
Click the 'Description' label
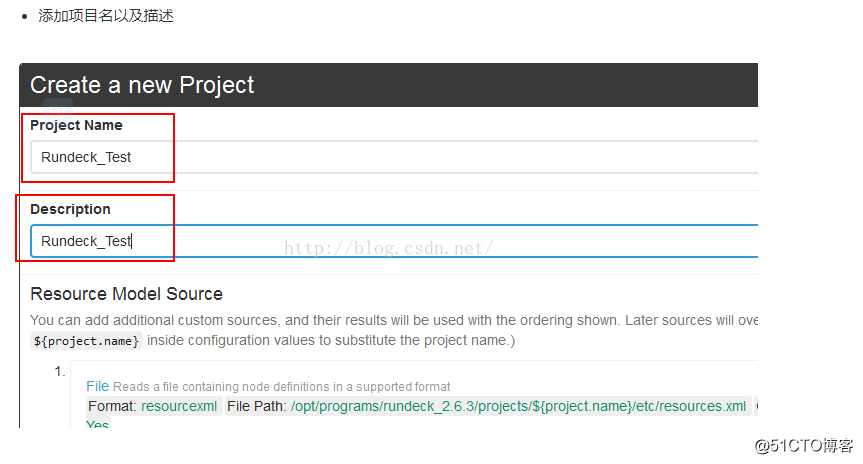pyautogui.click(x=70, y=209)
